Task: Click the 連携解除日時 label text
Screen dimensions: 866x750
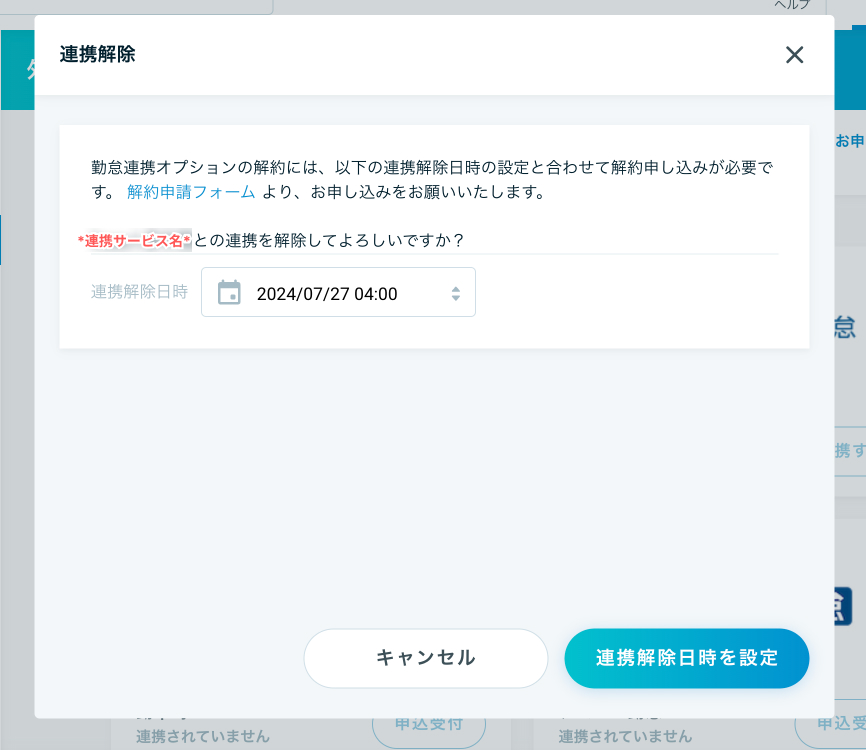Action: point(139,292)
